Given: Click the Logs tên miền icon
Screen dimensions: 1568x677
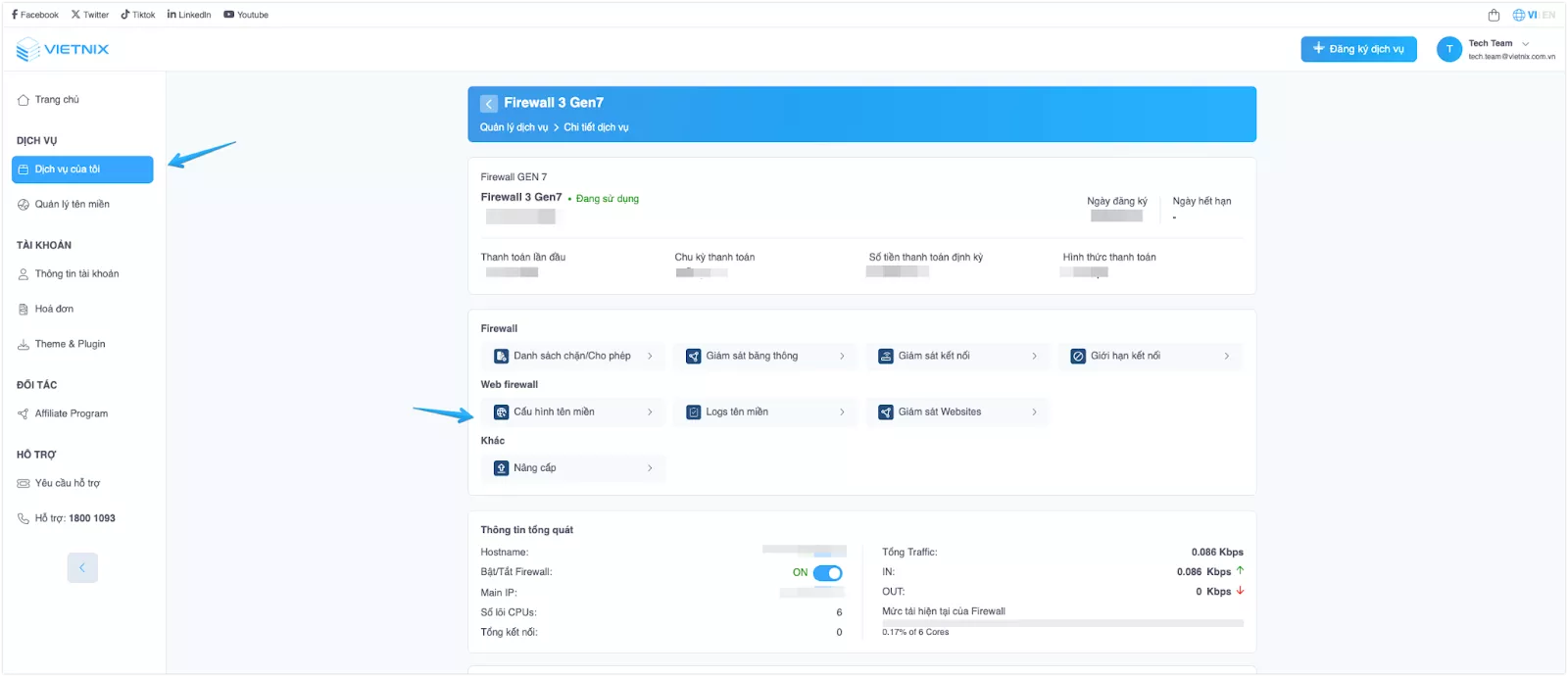Looking at the screenshot, I should click(x=693, y=412).
